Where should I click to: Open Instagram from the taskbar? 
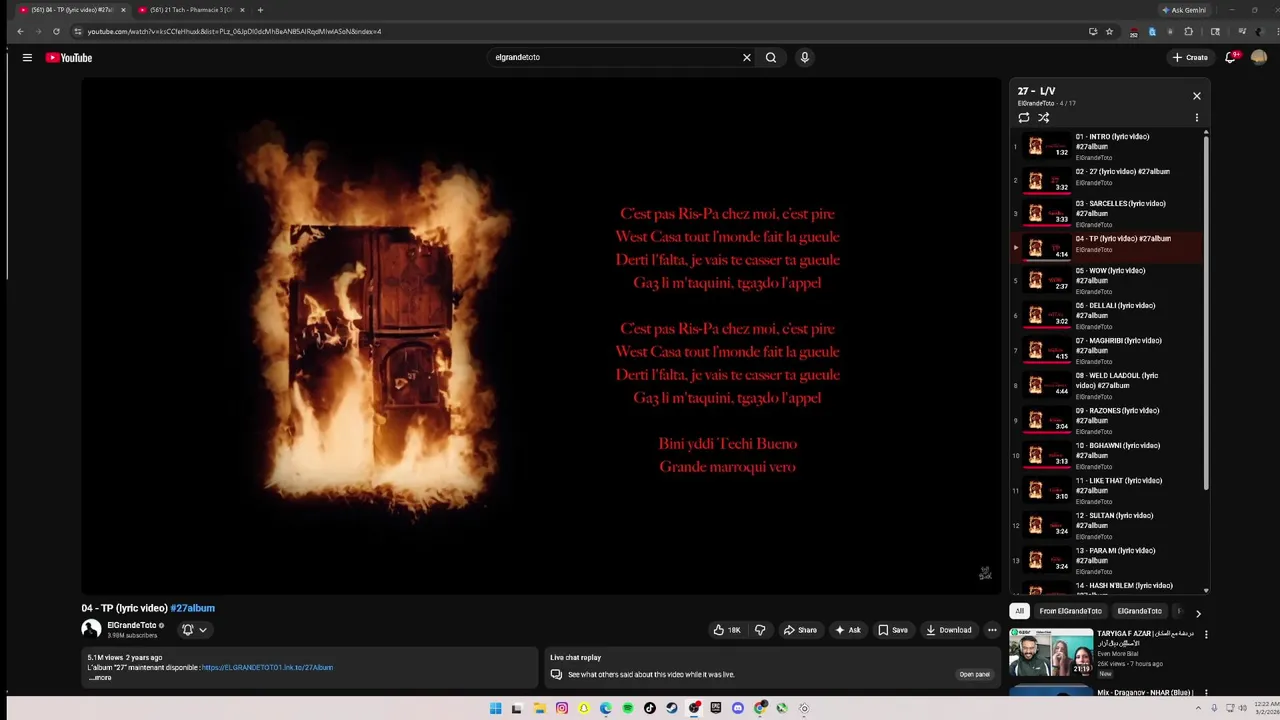pos(561,708)
